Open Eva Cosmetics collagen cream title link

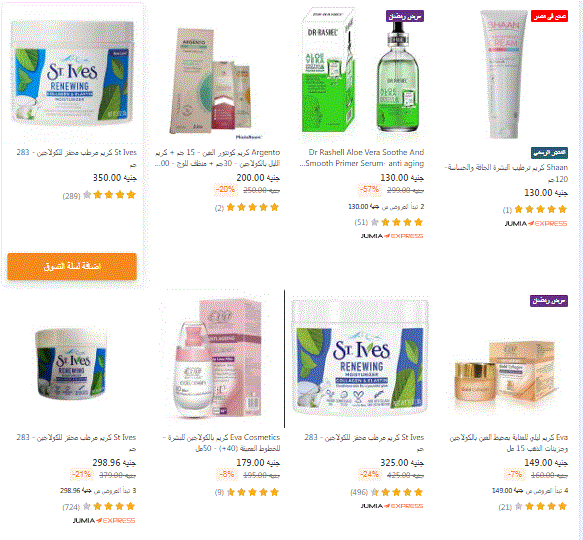coord(222,443)
